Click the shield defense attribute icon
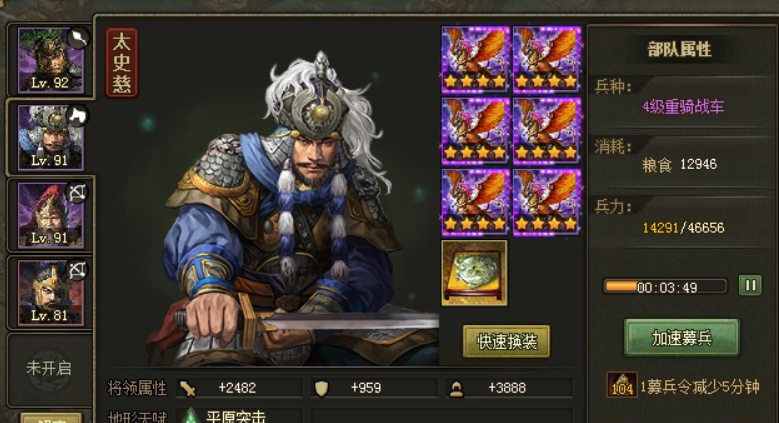The image size is (779, 423). coord(321,389)
